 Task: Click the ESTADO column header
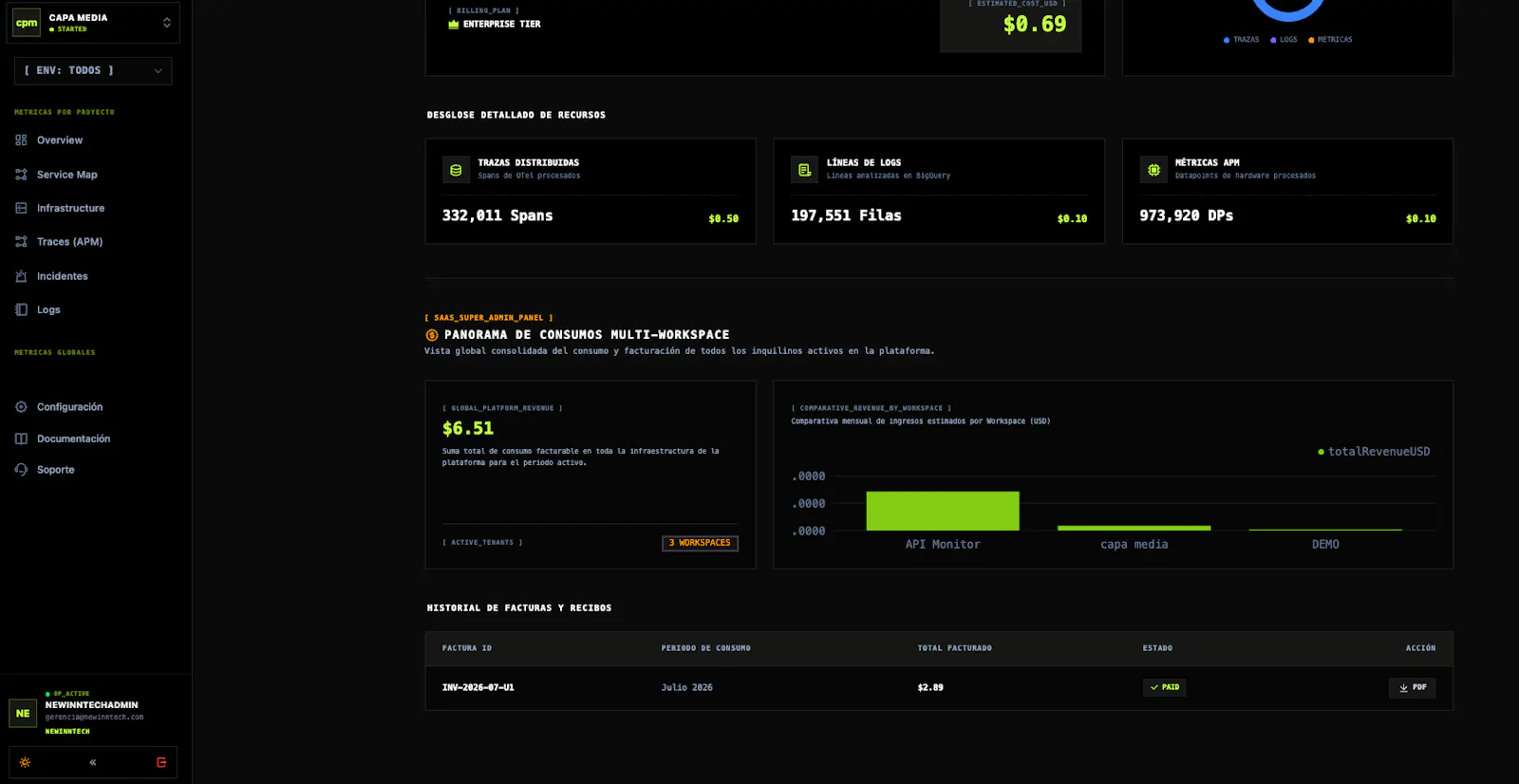click(x=1157, y=648)
